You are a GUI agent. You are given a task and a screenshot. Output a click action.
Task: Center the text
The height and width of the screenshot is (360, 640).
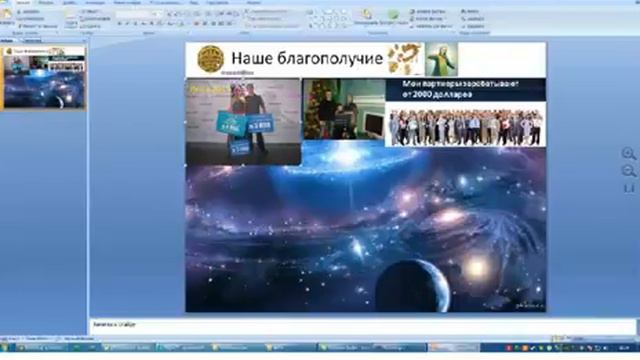(205, 24)
